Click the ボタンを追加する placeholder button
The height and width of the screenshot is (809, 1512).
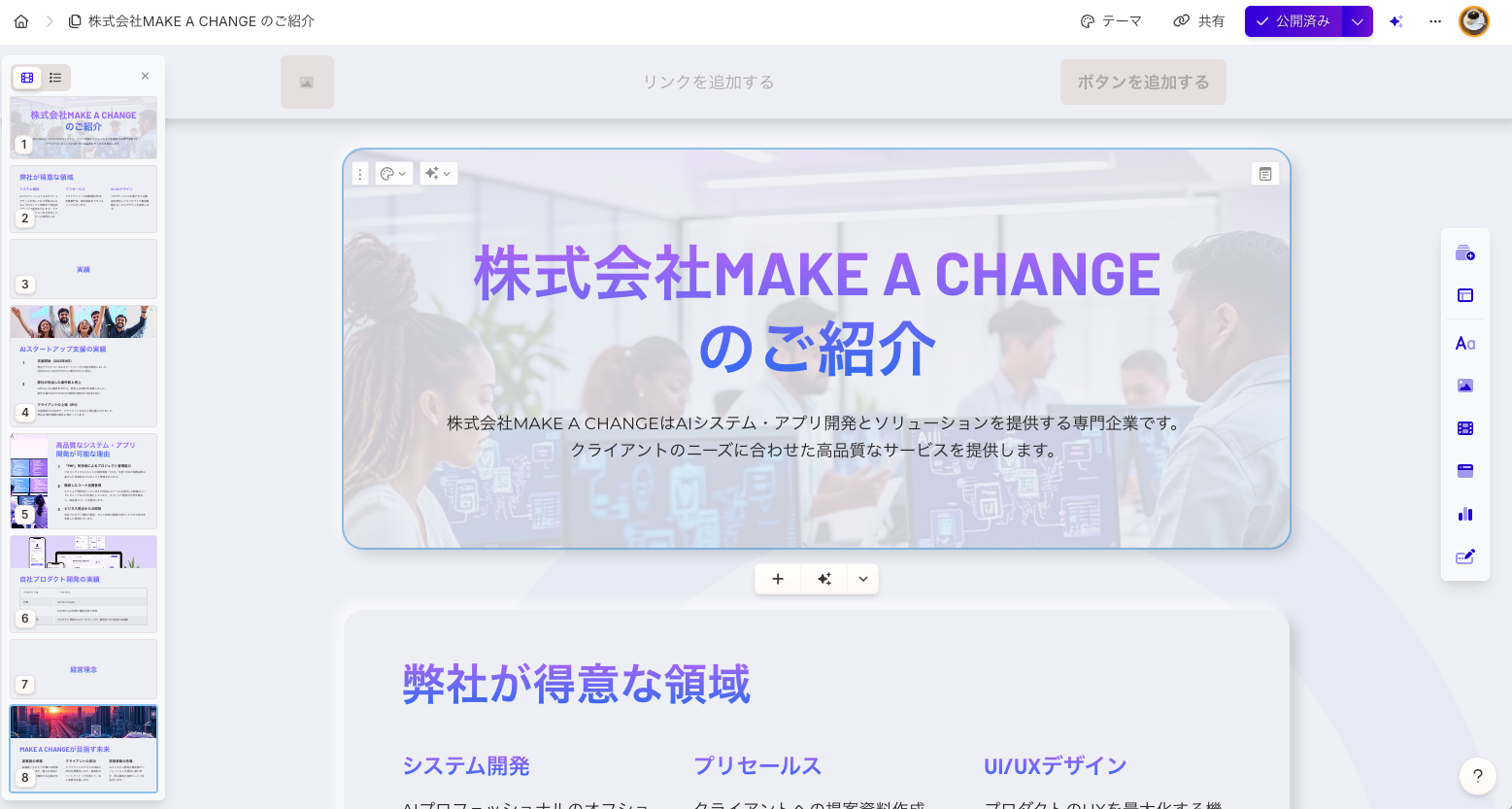coord(1143,82)
